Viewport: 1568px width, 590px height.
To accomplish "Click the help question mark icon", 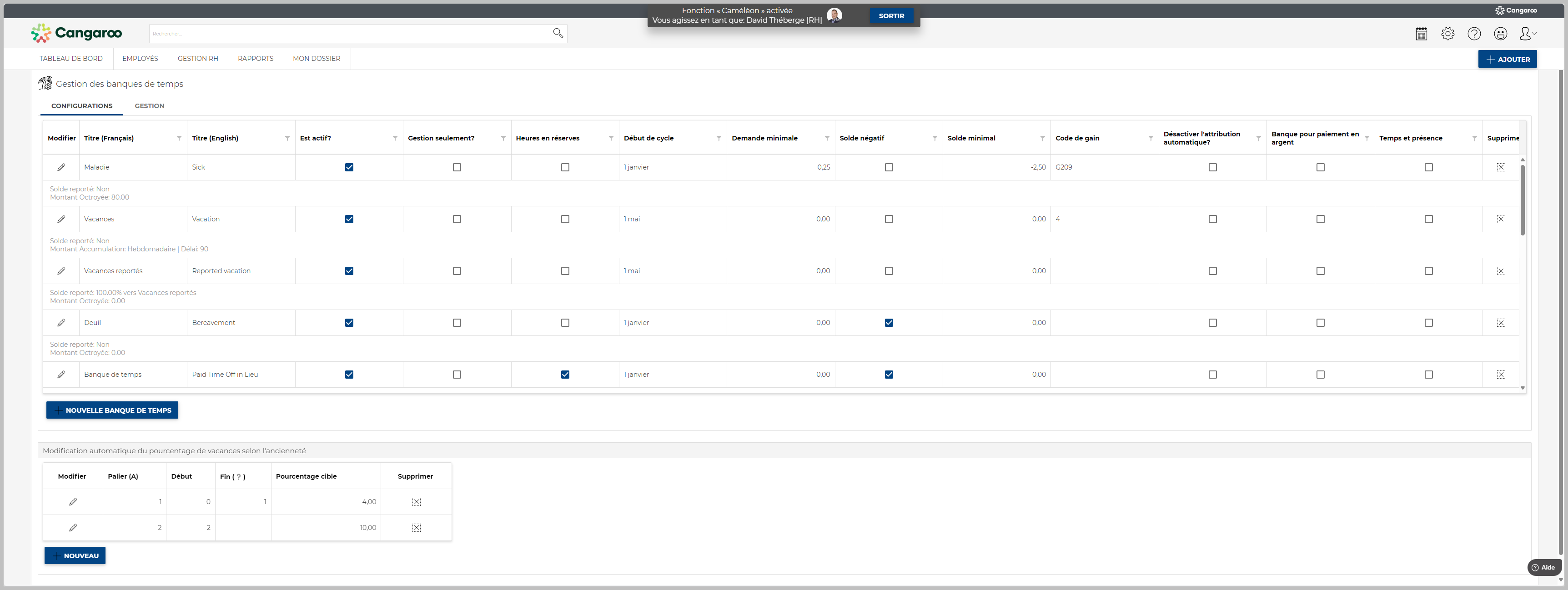I will 1474,34.
